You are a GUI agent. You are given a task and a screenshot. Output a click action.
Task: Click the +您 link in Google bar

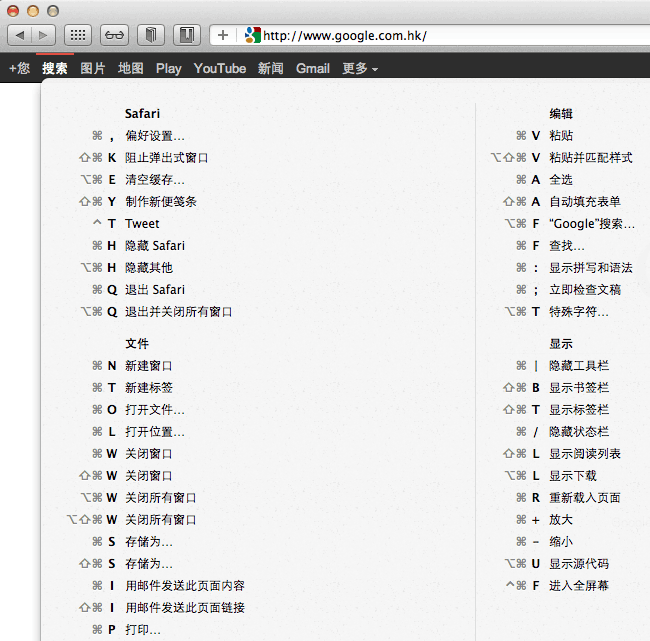click(x=19, y=68)
